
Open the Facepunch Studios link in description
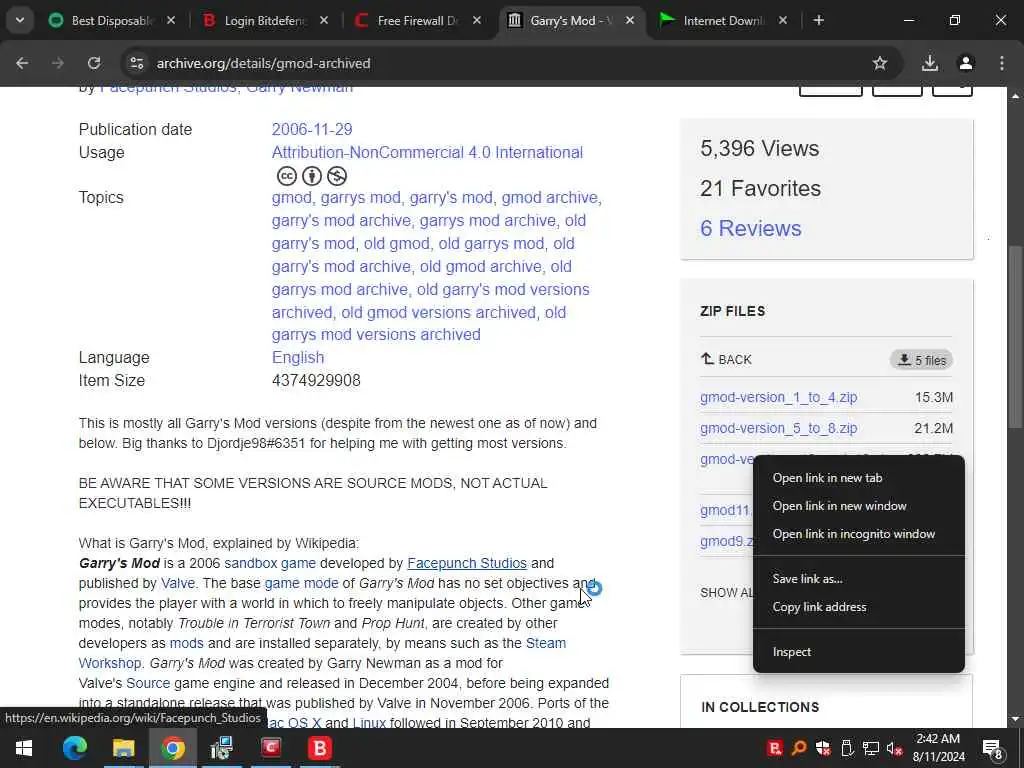467,563
